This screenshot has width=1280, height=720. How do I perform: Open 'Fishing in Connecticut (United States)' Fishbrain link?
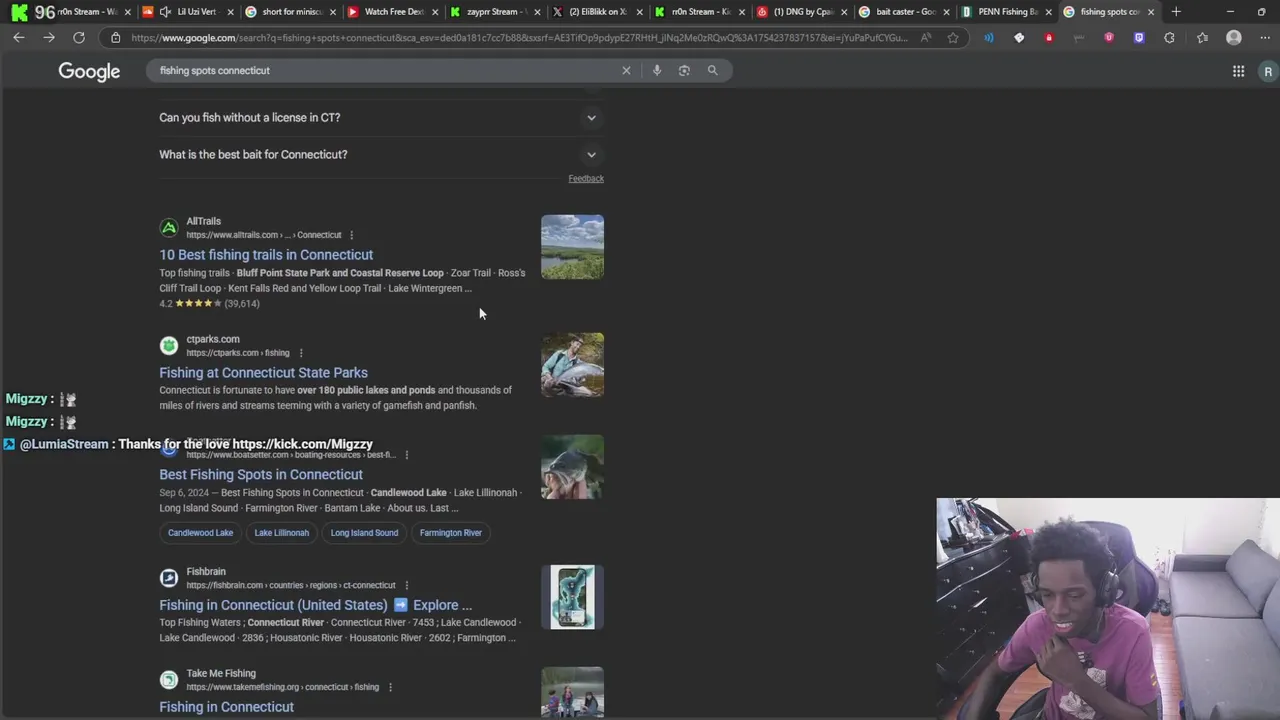coord(315,605)
